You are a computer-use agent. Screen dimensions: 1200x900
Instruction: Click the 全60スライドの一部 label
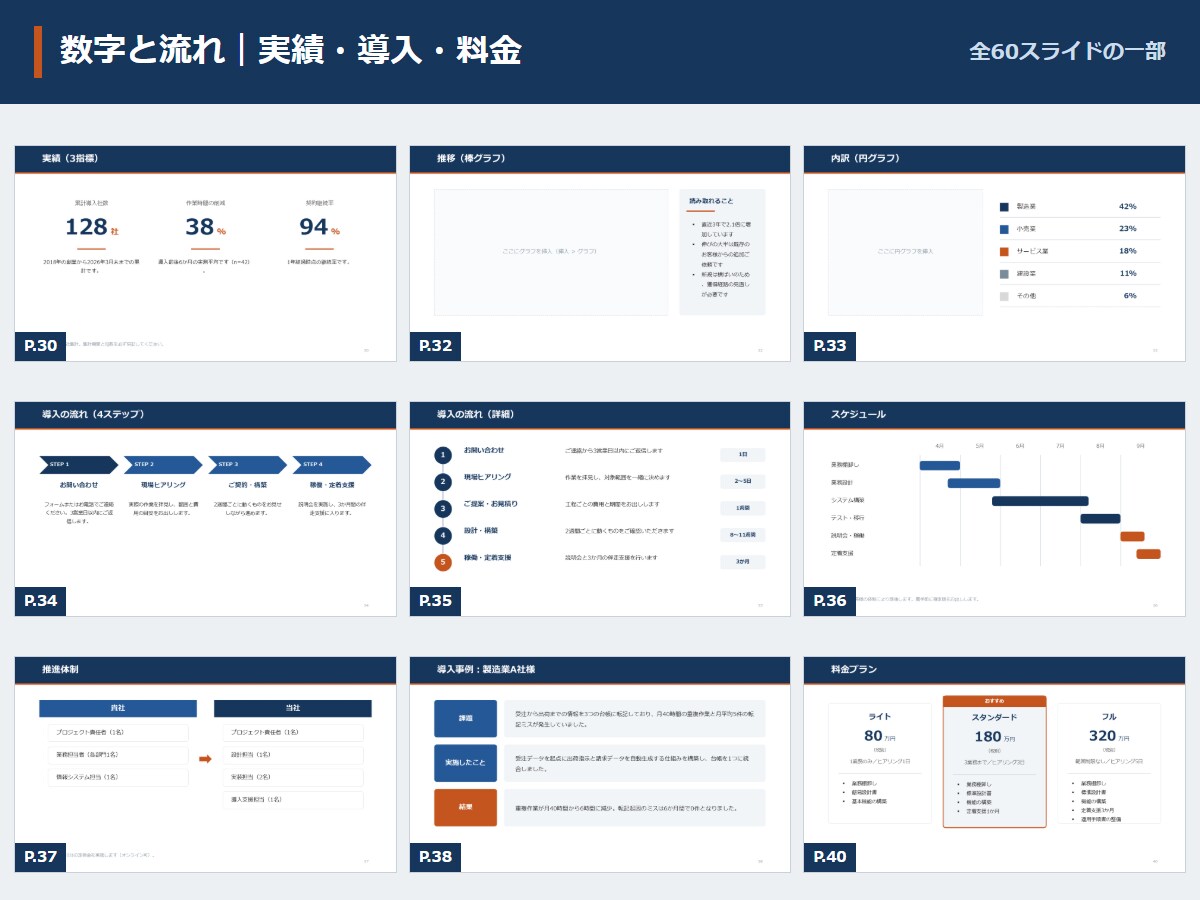tap(1067, 52)
